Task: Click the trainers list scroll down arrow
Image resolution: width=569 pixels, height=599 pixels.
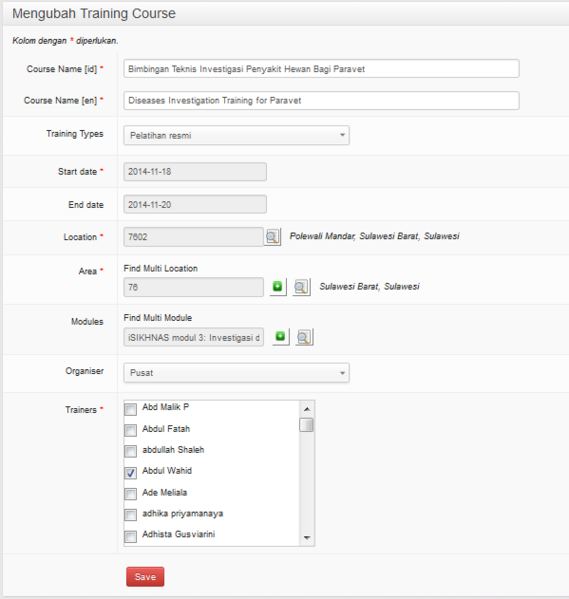Action: pyautogui.click(x=306, y=538)
